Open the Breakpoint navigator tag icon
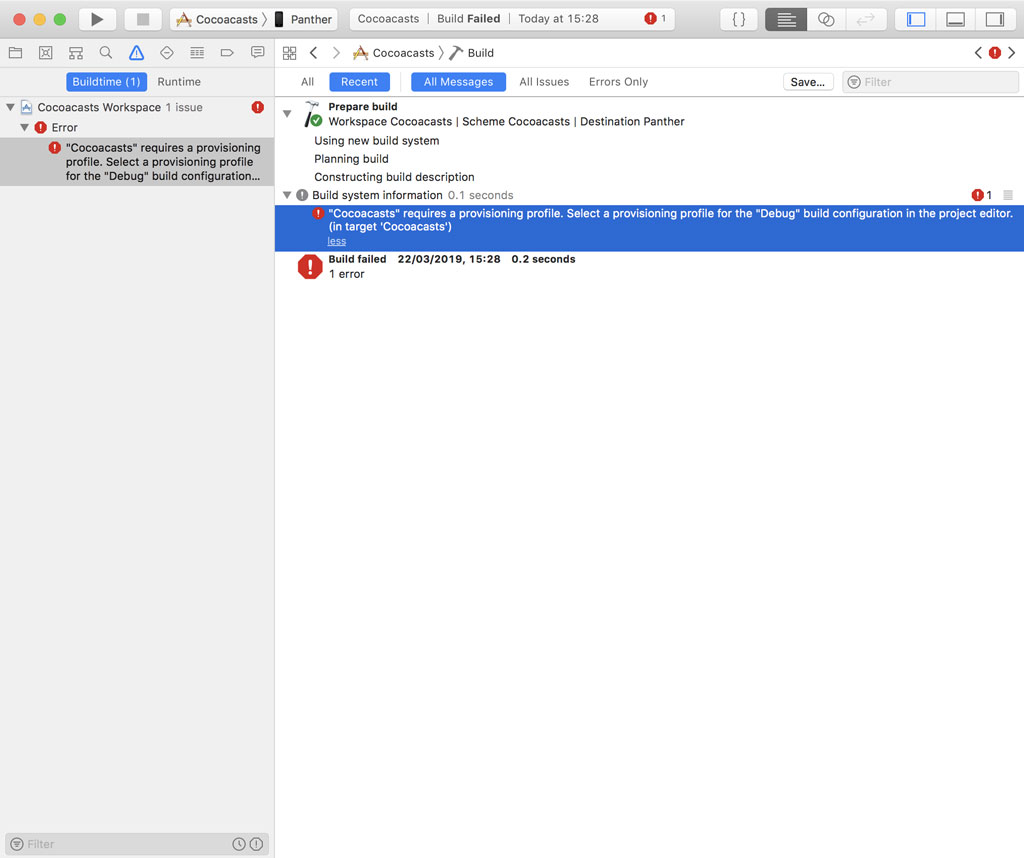 click(x=227, y=52)
